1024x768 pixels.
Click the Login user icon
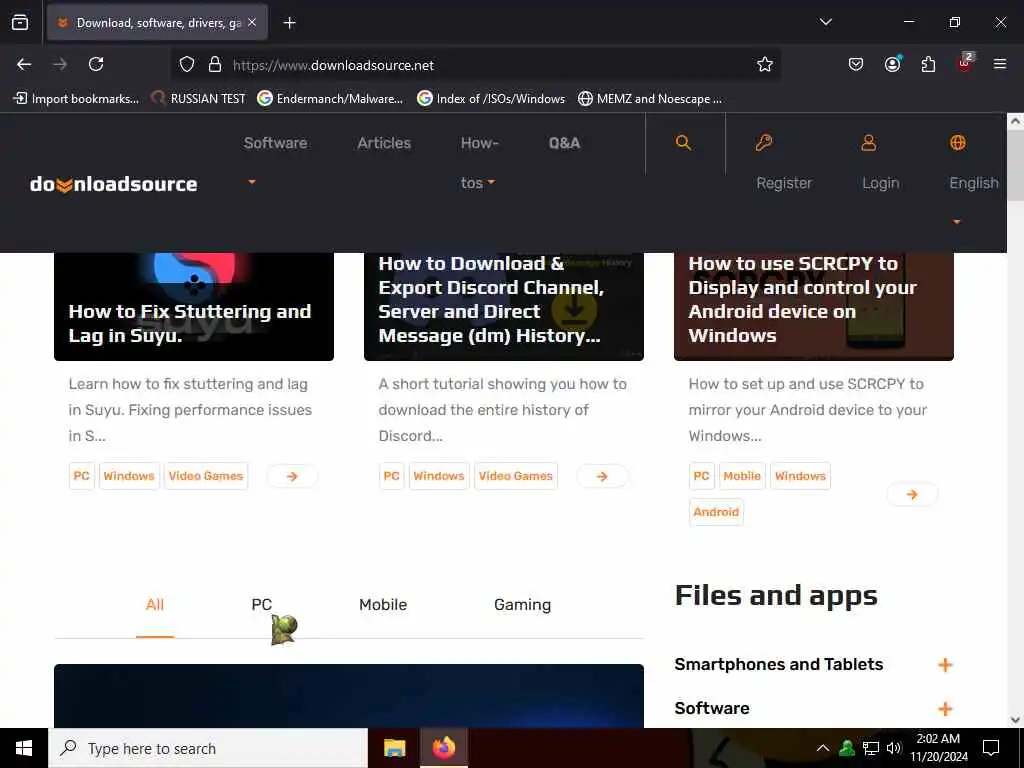tap(869, 142)
